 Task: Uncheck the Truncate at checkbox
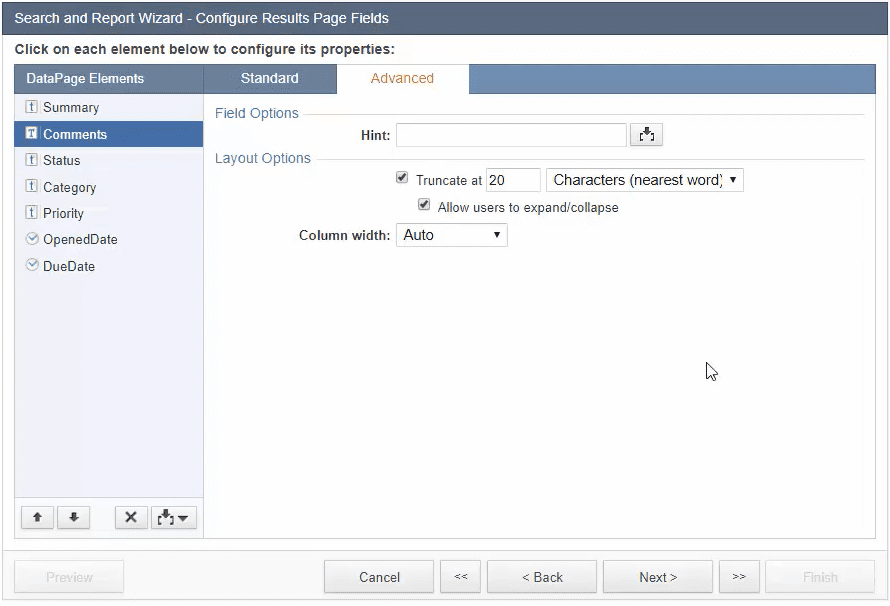[x=402, y=178]
